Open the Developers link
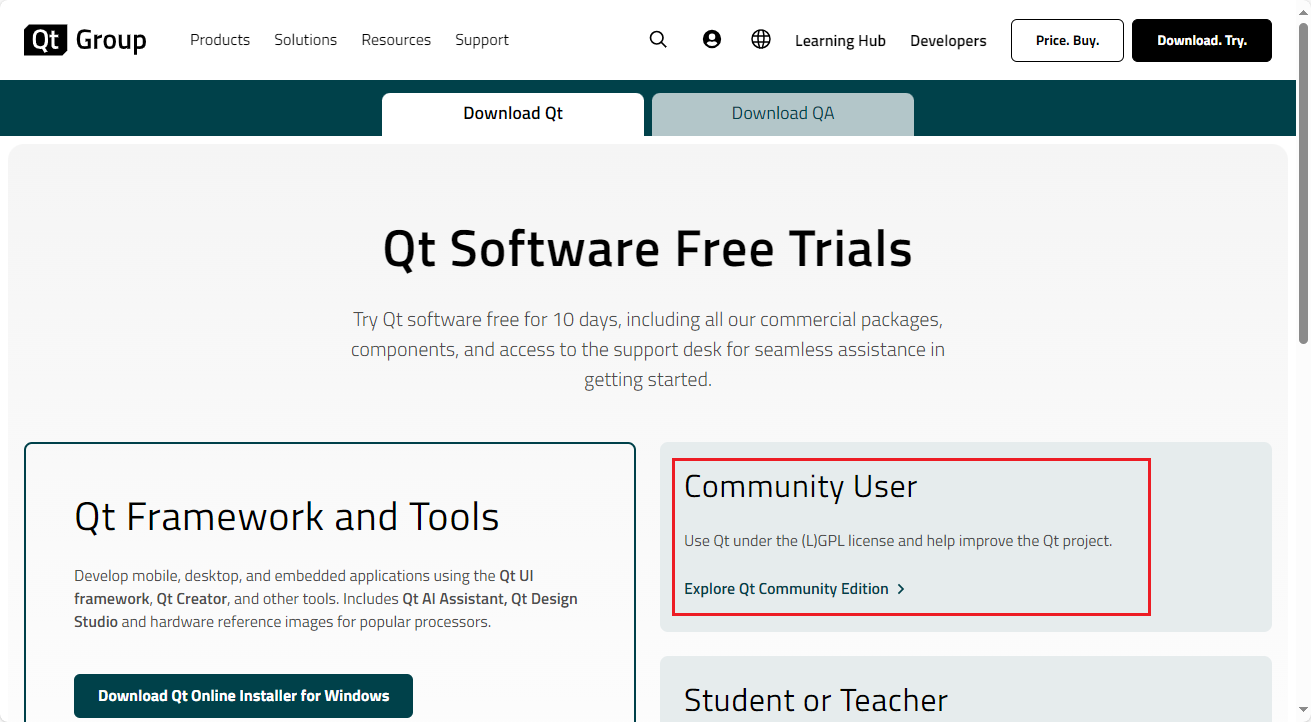1311x722 pixels. tap(948, 41)
